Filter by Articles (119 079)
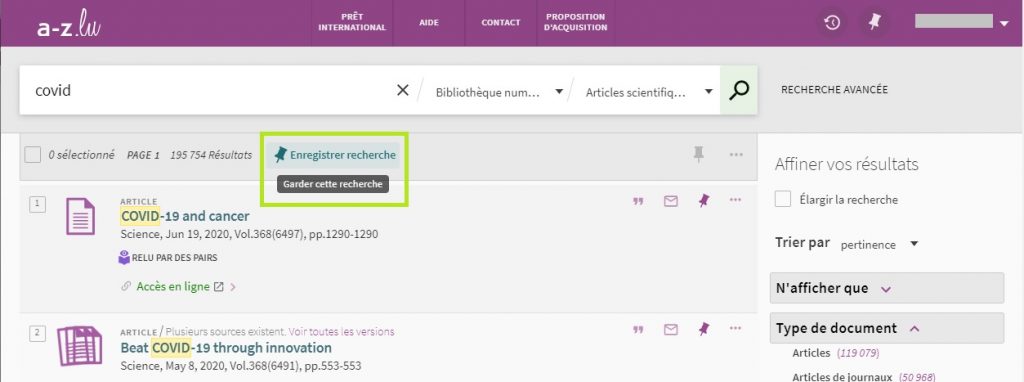The height and width of the screenshot is (382, 1024). tap(835, 353)
